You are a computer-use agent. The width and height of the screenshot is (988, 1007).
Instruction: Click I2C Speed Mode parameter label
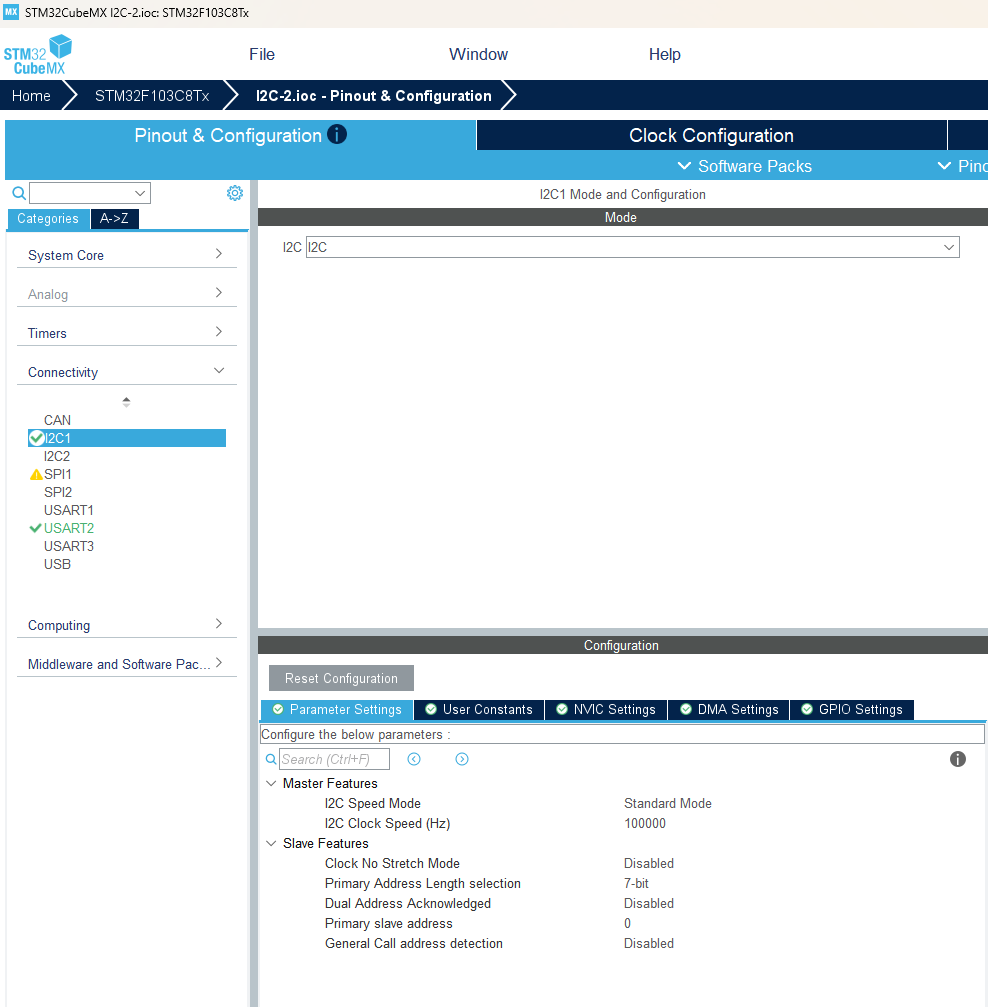[x=373, y=803]
